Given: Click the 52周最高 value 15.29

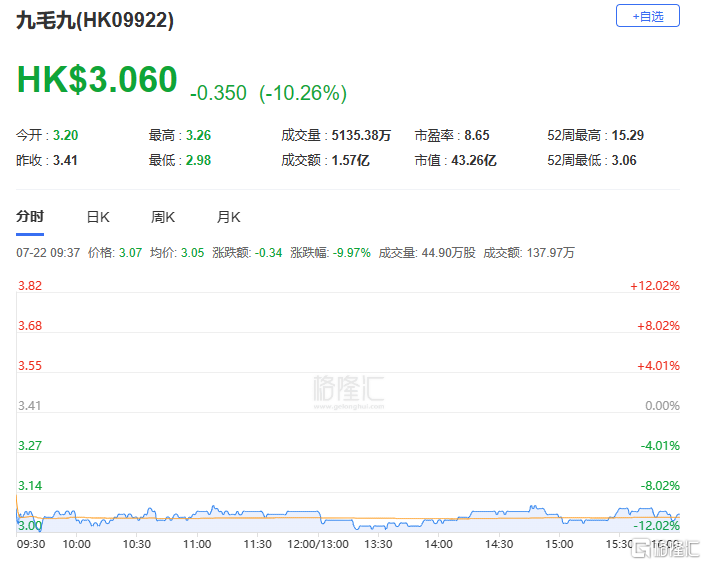Looking at the screenshot, I should coord(628,135).
